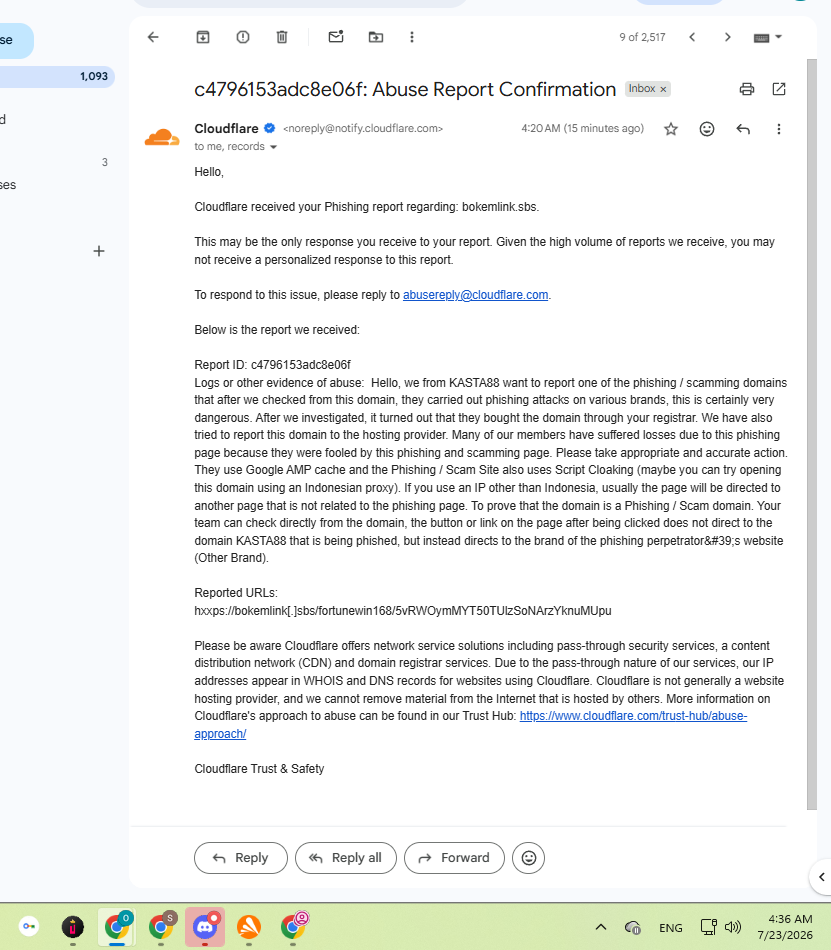This screenshot has height=950, width=831.
Task: Open the message's three-dot more options
Action: [x=779, y=129]
